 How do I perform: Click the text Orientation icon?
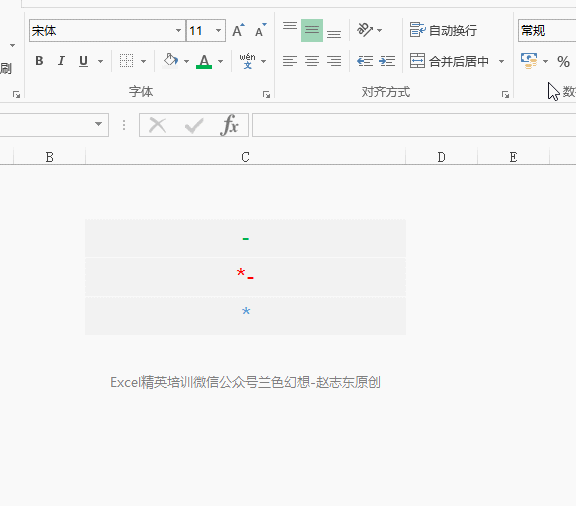coord(365,30)
